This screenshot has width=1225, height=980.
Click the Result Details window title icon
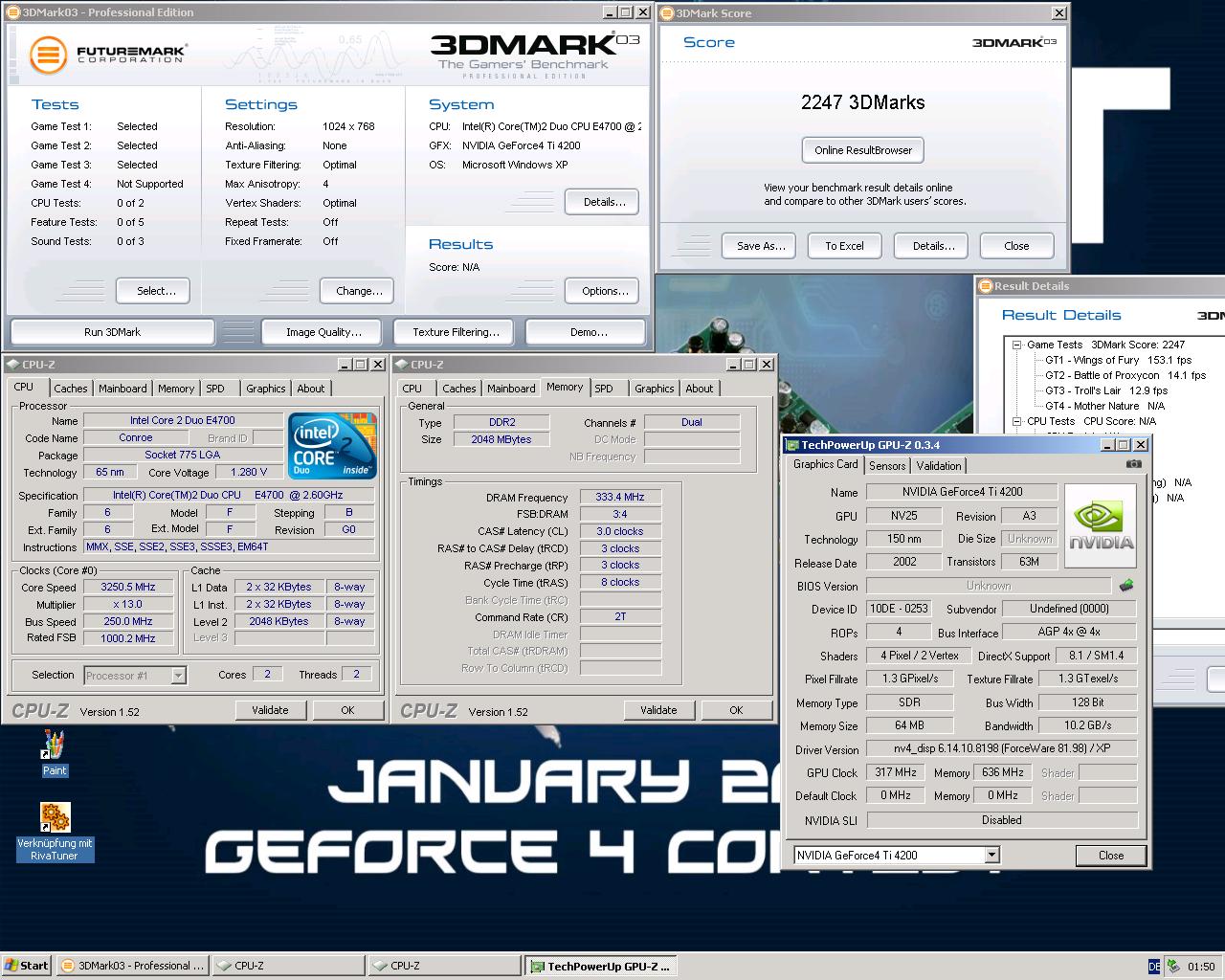986,285
